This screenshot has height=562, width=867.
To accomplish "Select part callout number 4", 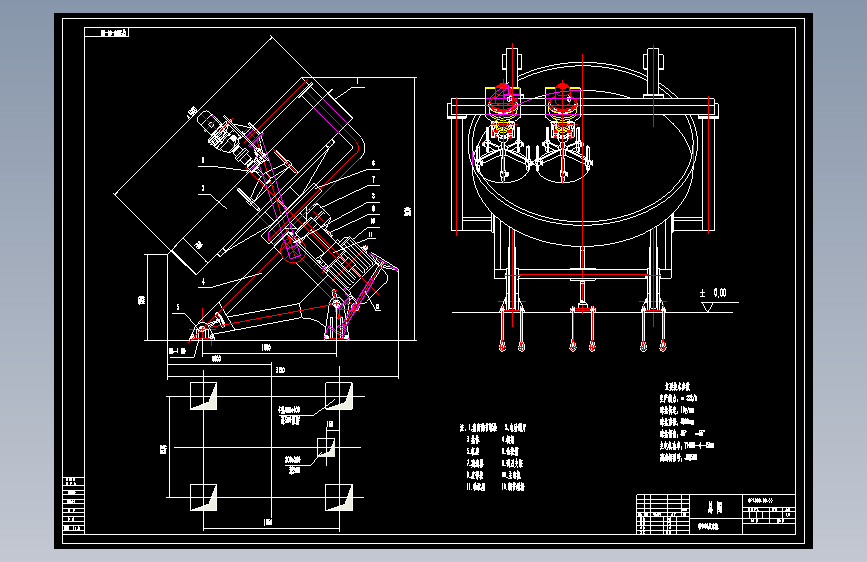I will 203,282.
